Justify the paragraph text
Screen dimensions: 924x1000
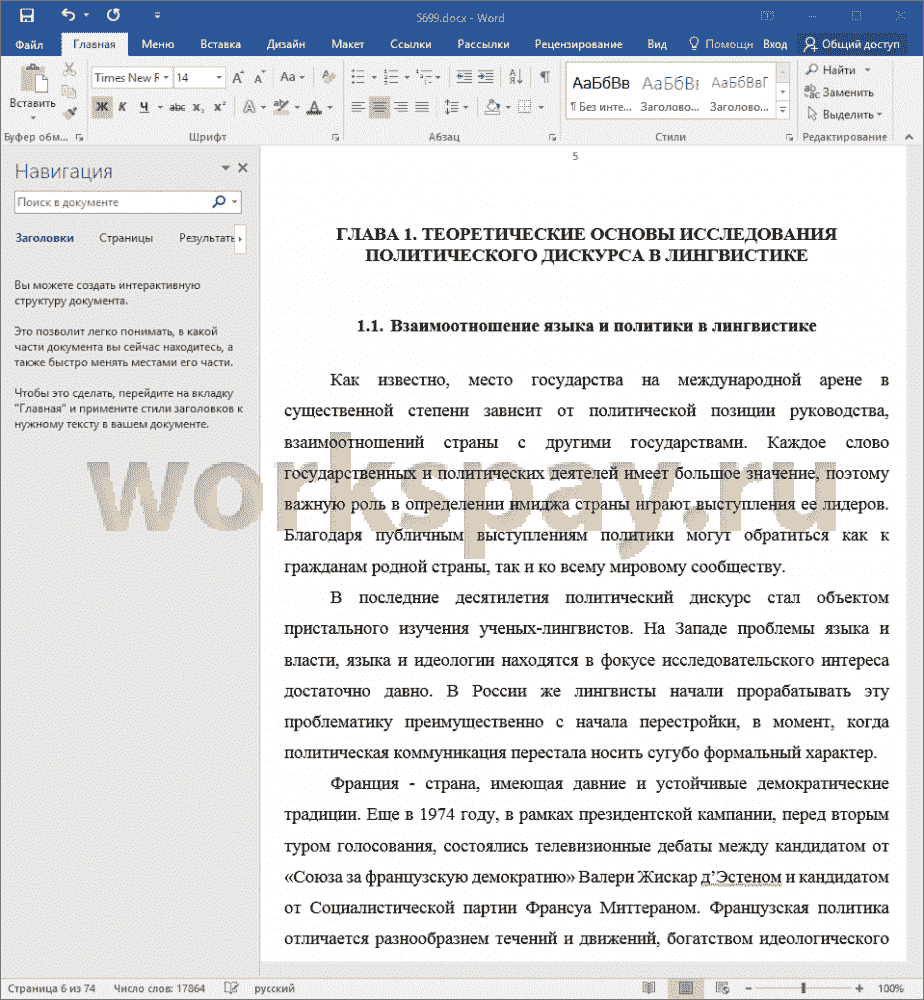pos(422,107)
